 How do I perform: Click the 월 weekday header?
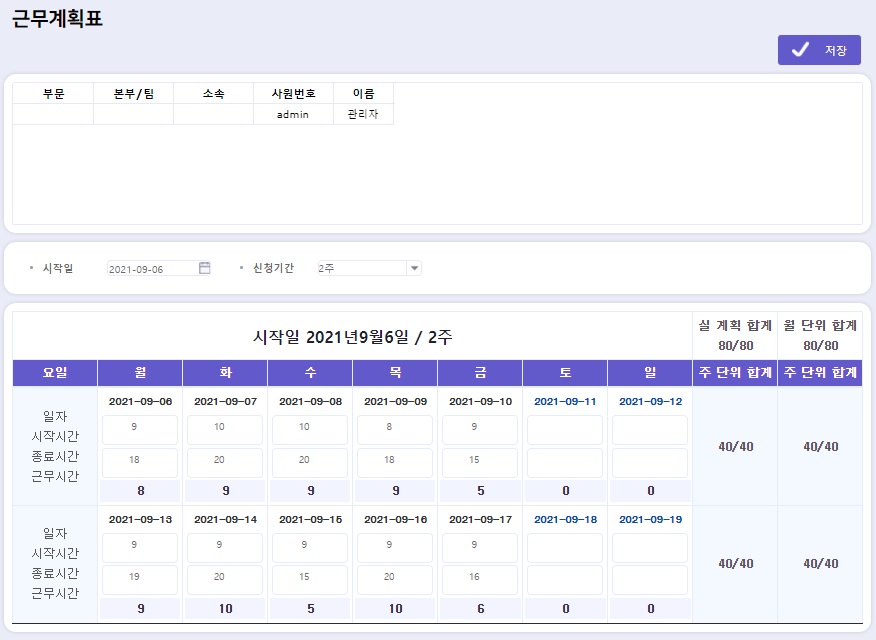pyautogui.click(x=140, y=372)
